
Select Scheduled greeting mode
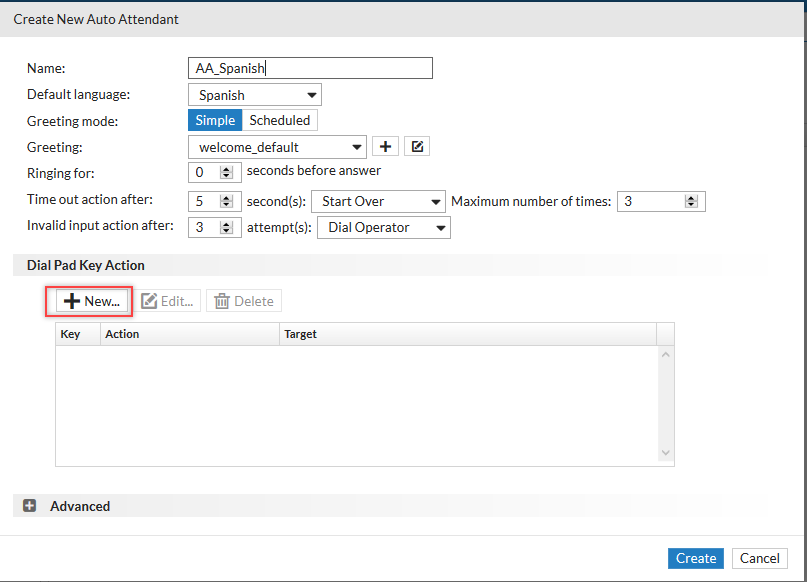pos(279,120)
